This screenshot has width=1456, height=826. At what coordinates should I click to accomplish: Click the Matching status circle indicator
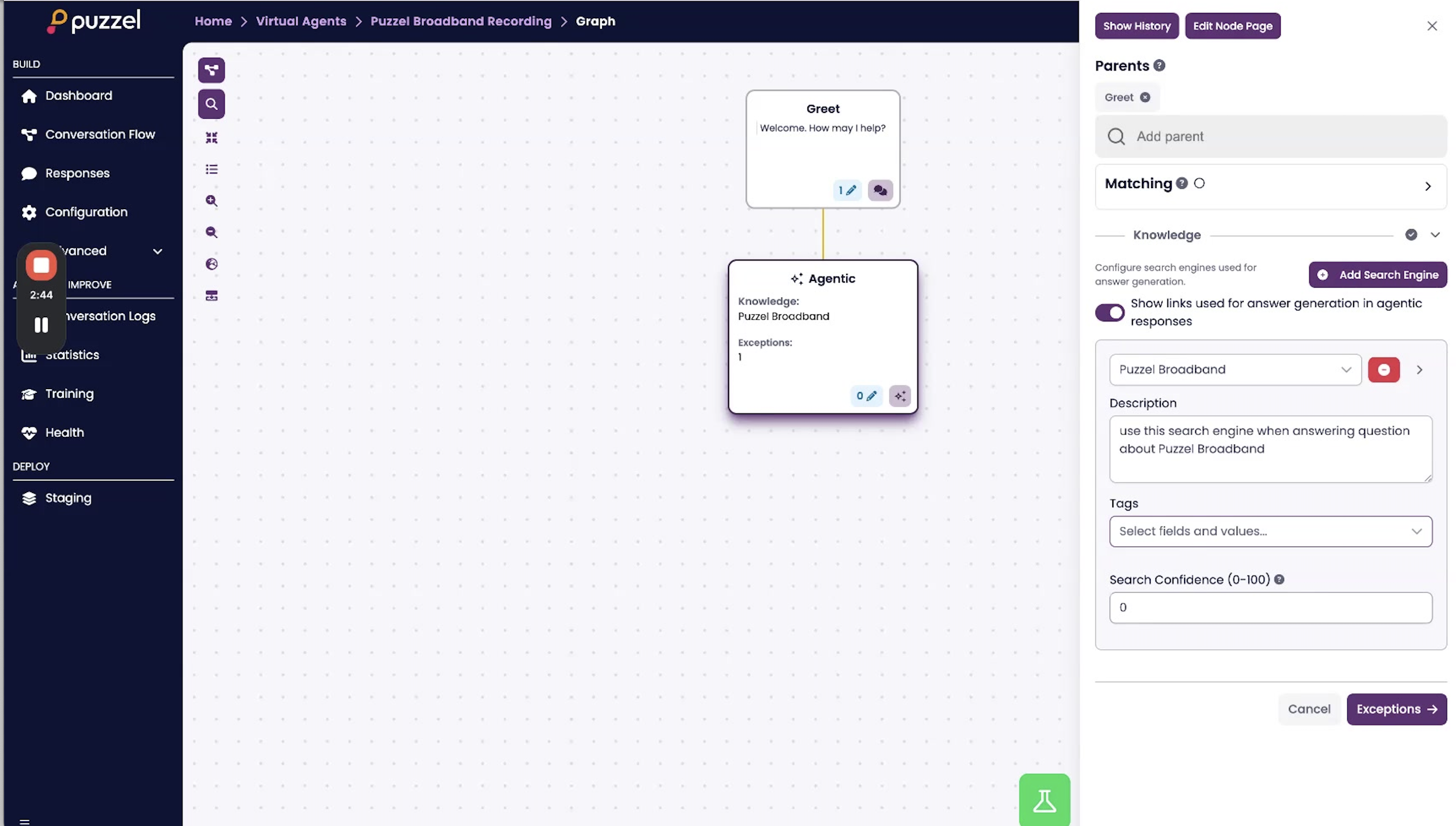1198,183
